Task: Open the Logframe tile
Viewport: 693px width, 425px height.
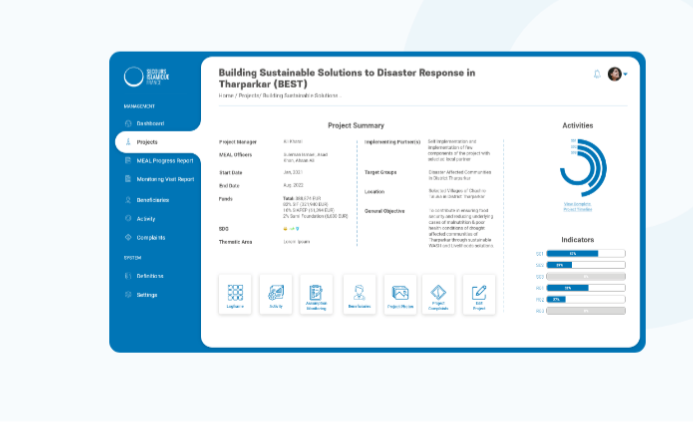Action: (x=235, y=295)
